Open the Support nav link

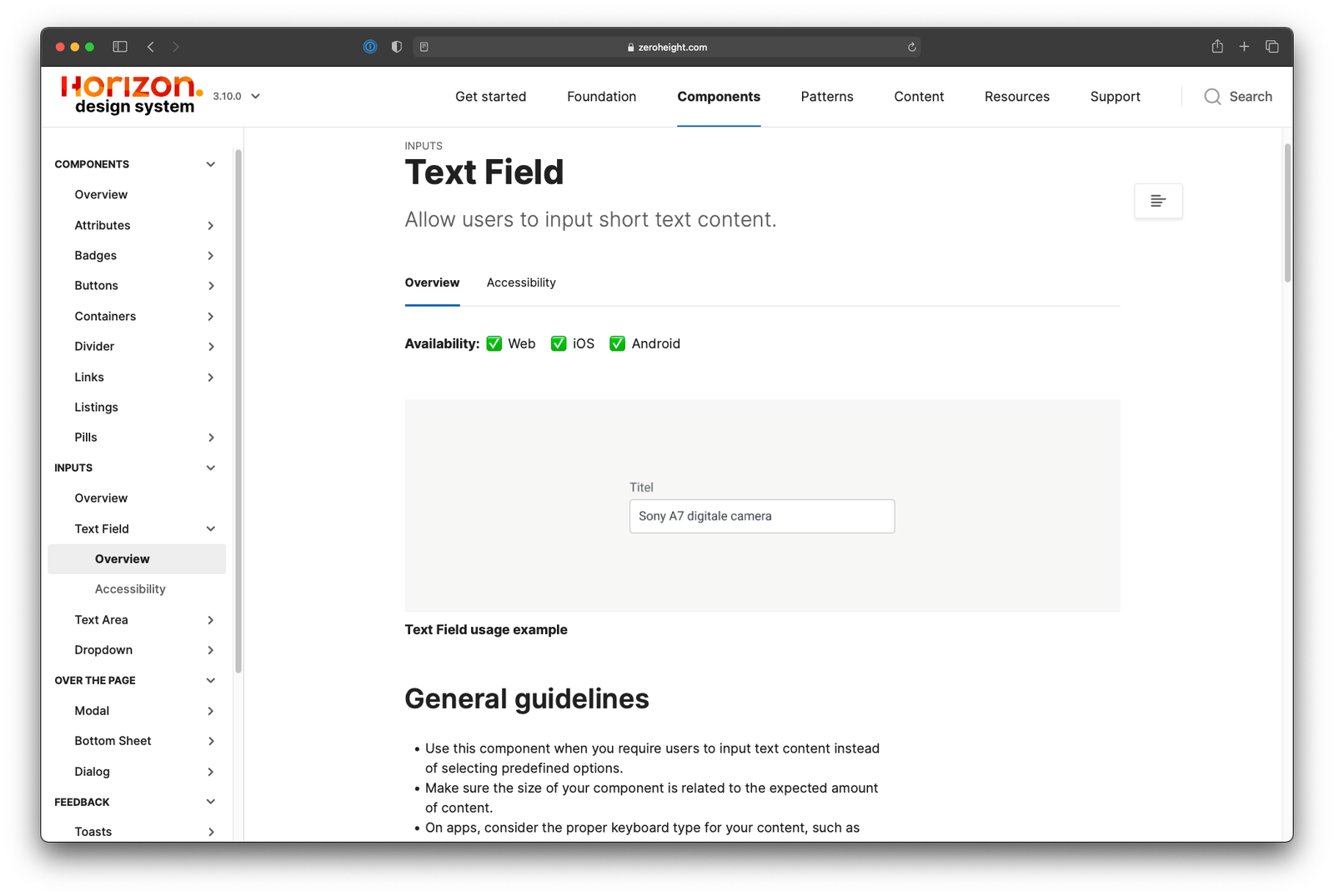[x=1115, y=97]
